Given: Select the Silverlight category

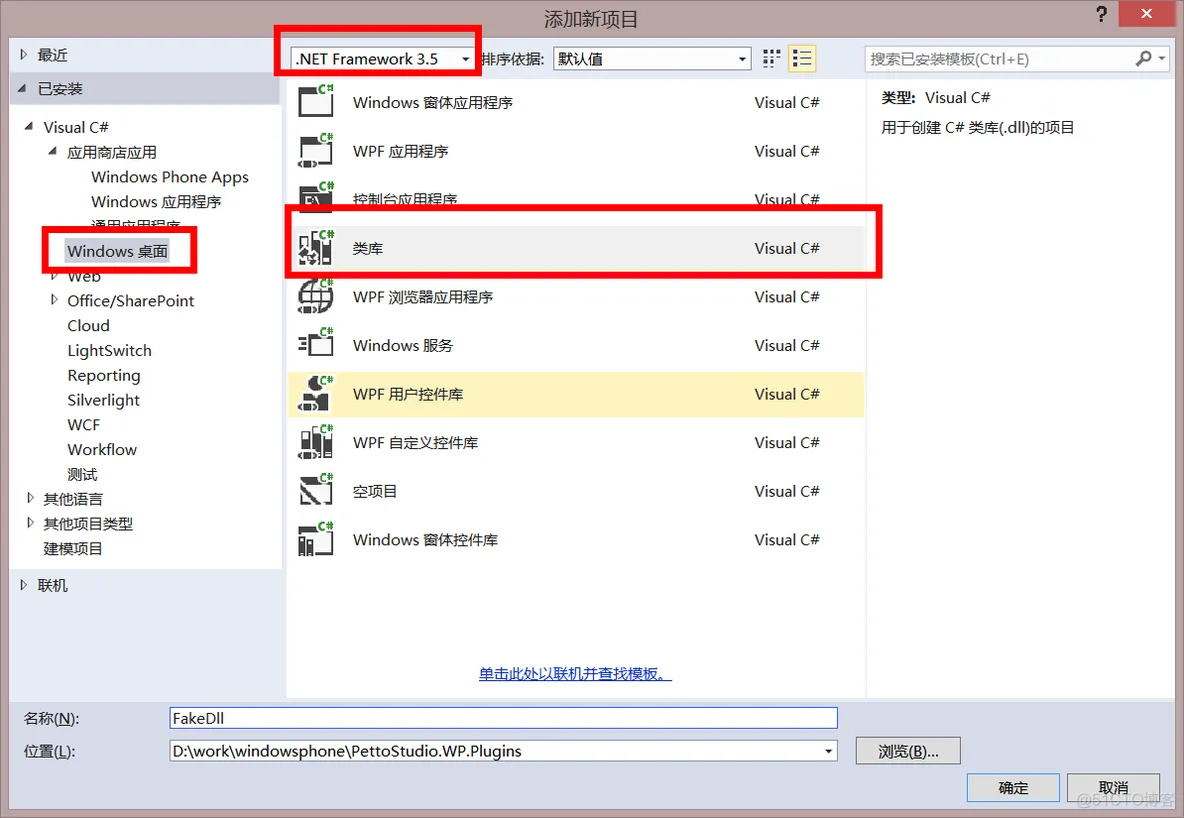Looking at the screenshot, I should point(103,400).
